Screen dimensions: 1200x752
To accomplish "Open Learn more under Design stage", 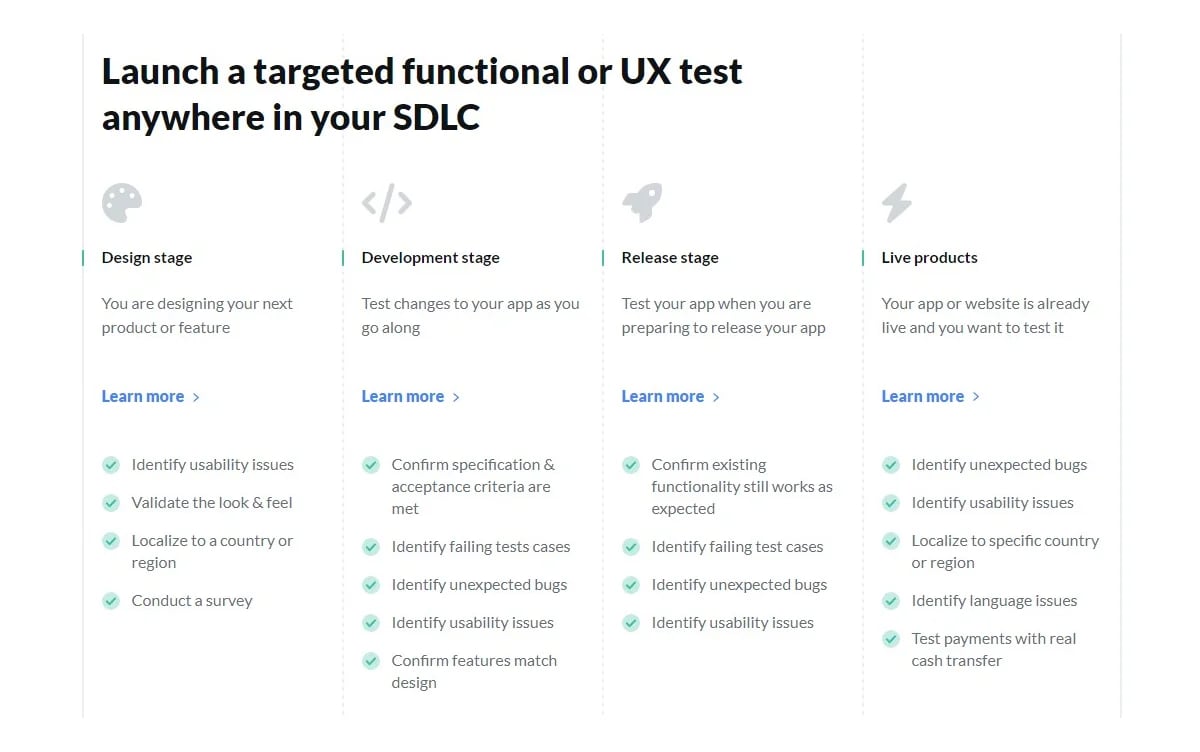I will coord(143,396).
